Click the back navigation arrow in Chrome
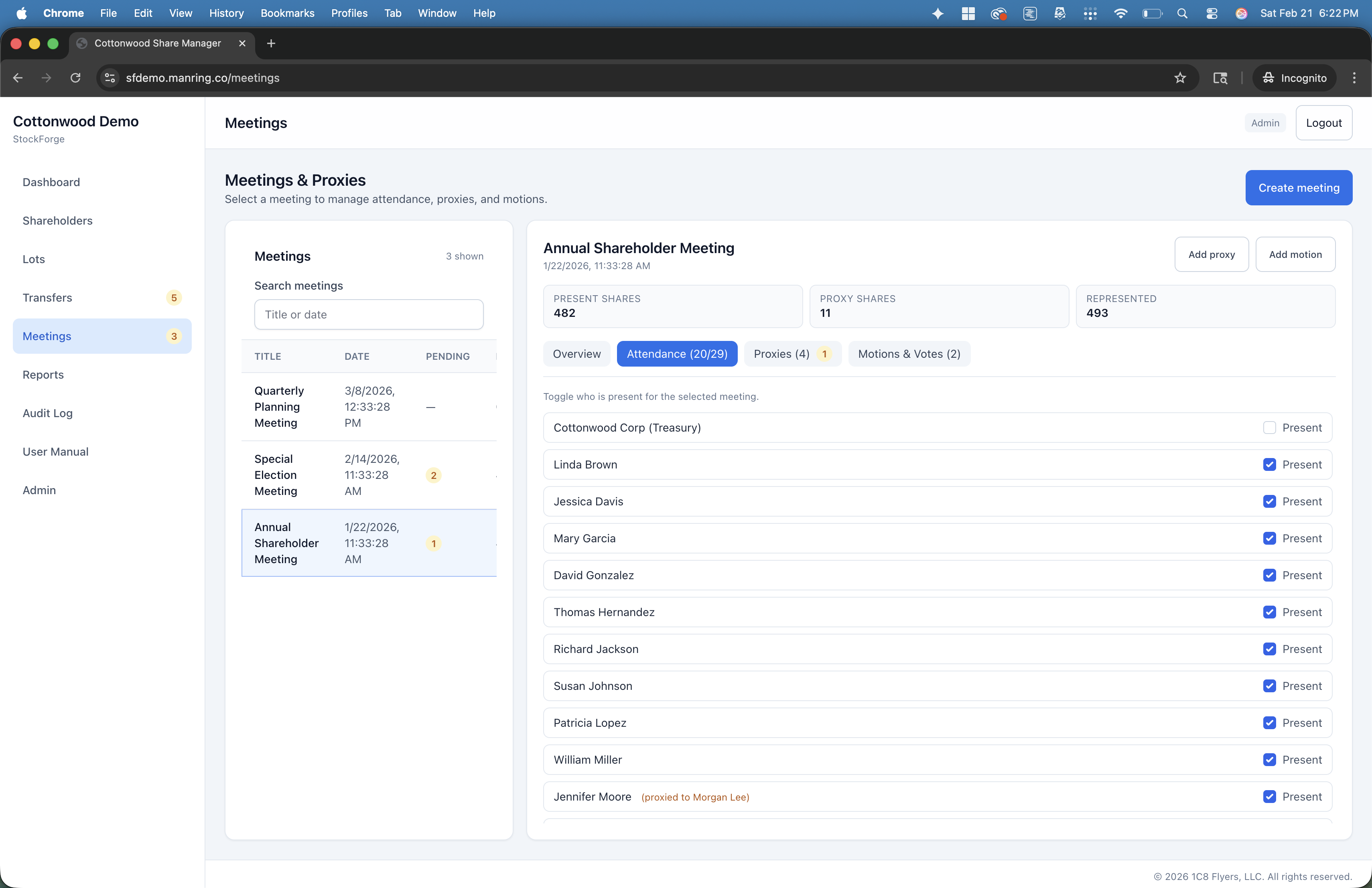Image resolution: width=1372 pixels, height=888 pixels. [x=17, y=78]
